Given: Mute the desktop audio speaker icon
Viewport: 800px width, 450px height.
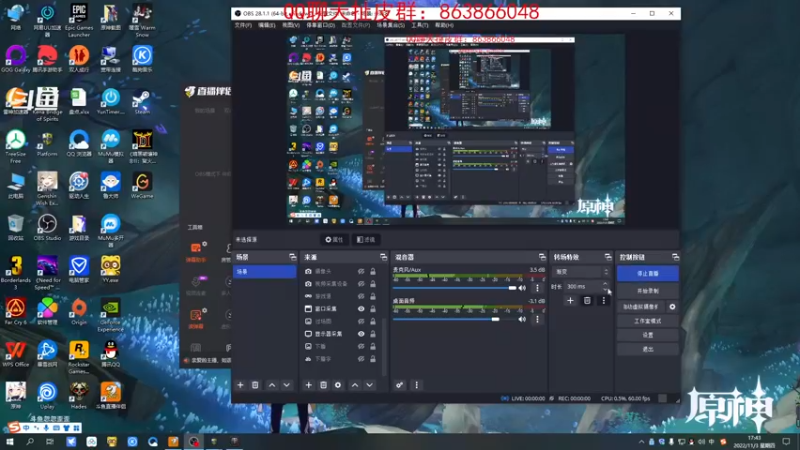Looking at the screenshot, I should click(x=522, y=319).
